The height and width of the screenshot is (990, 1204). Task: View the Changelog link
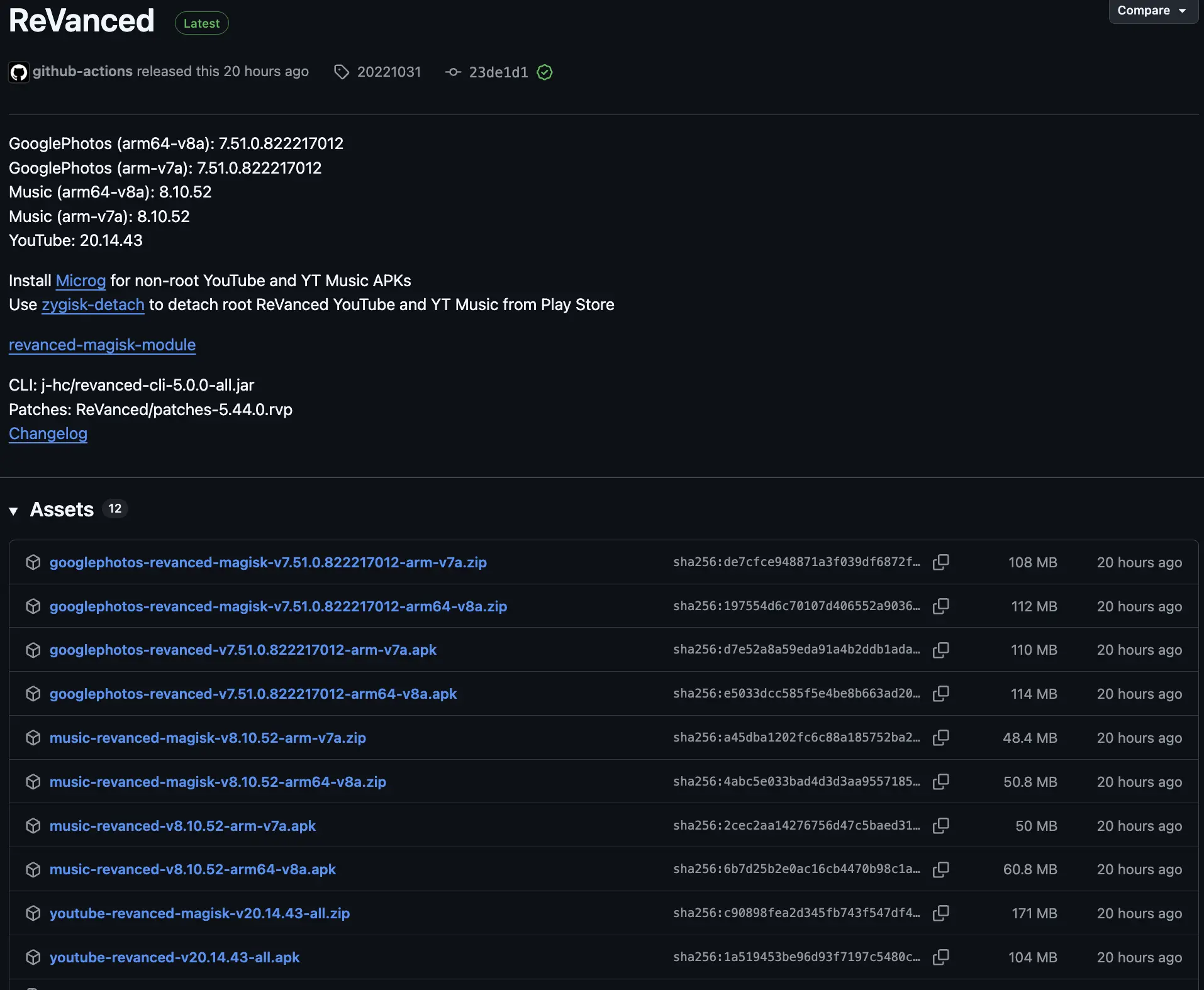(48, 434)
